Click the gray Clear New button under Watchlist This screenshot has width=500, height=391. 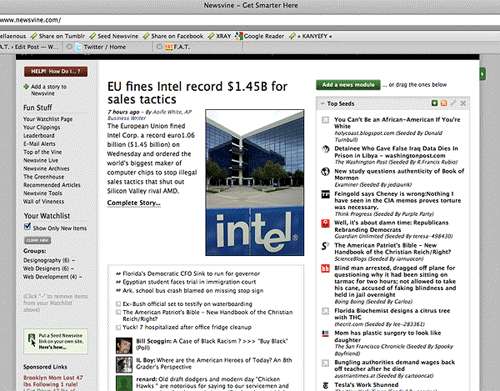(x=37, y=240)
